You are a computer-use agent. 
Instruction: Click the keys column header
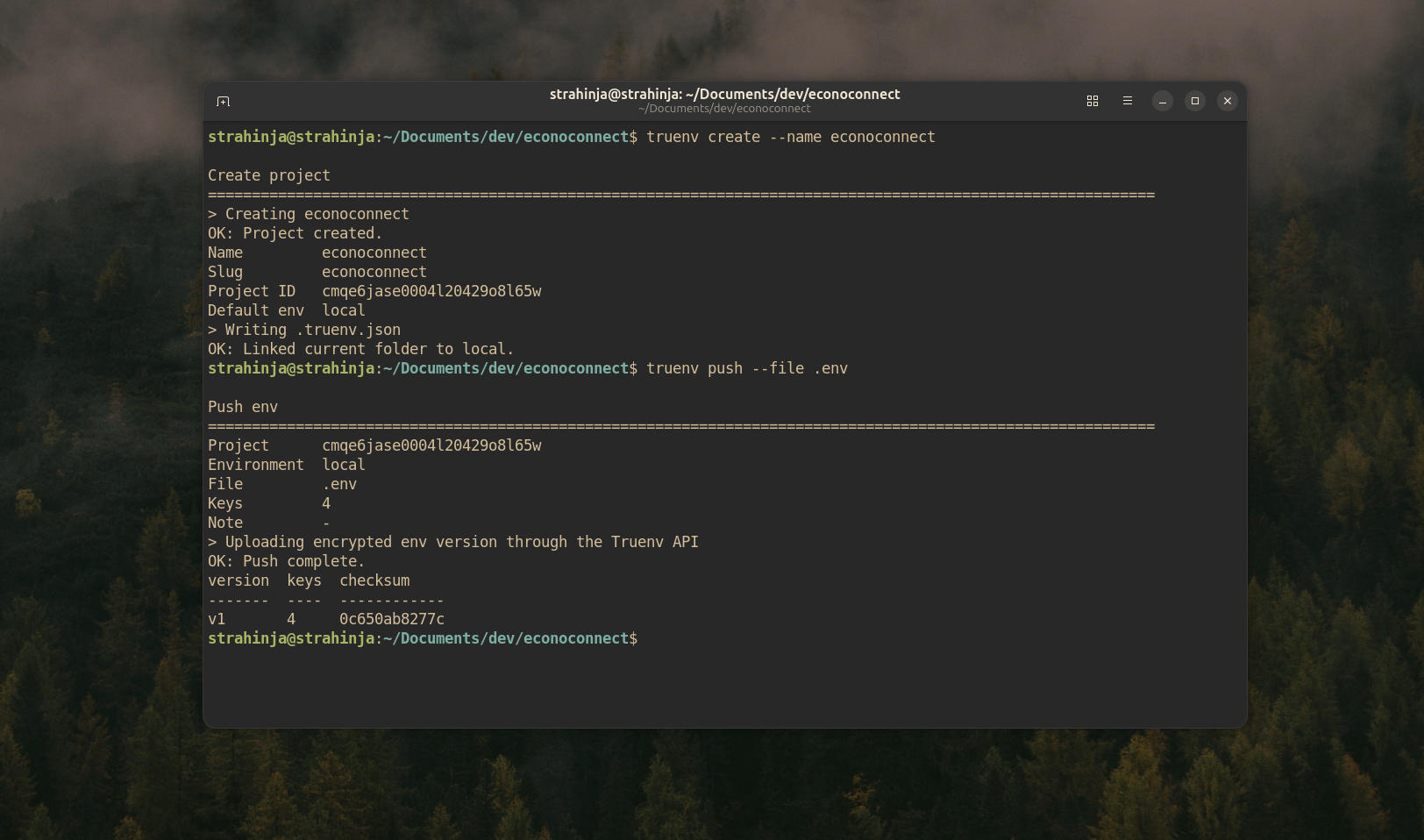(x=304, y=580)
